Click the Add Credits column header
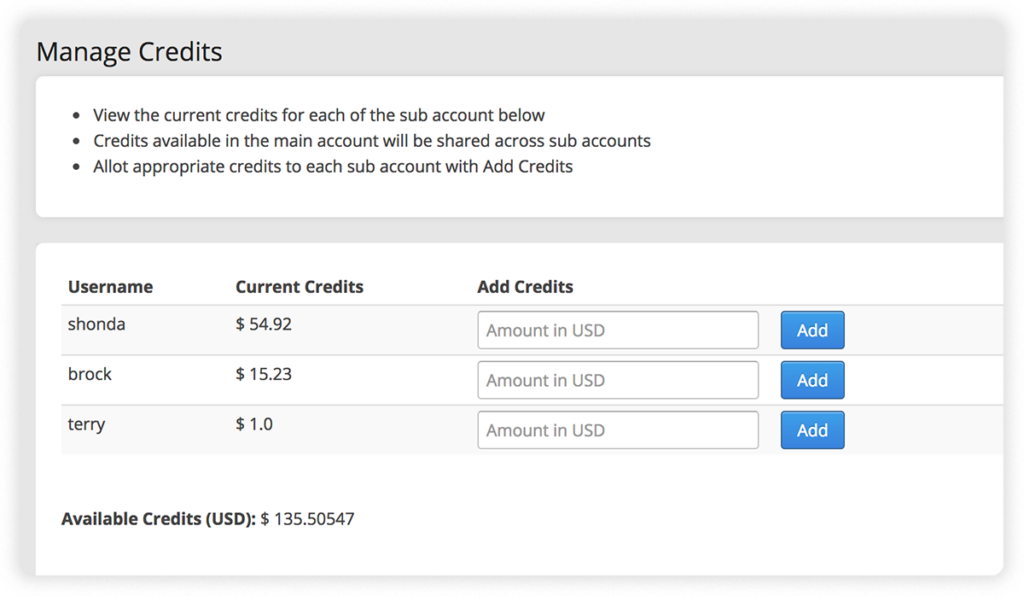 [525, 287]
